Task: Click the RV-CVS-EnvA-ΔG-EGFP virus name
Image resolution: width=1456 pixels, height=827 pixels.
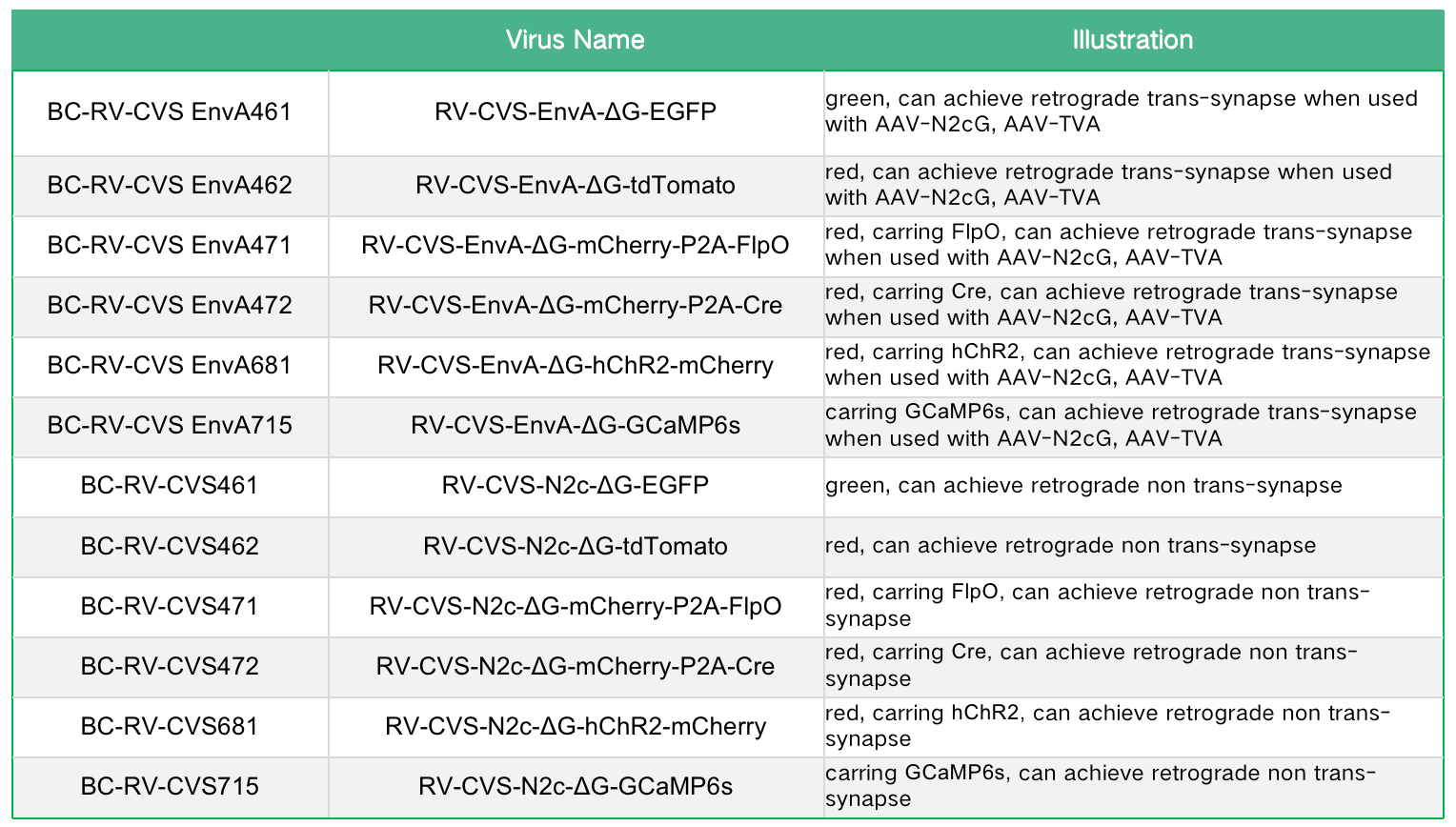Action: [575, 112]
